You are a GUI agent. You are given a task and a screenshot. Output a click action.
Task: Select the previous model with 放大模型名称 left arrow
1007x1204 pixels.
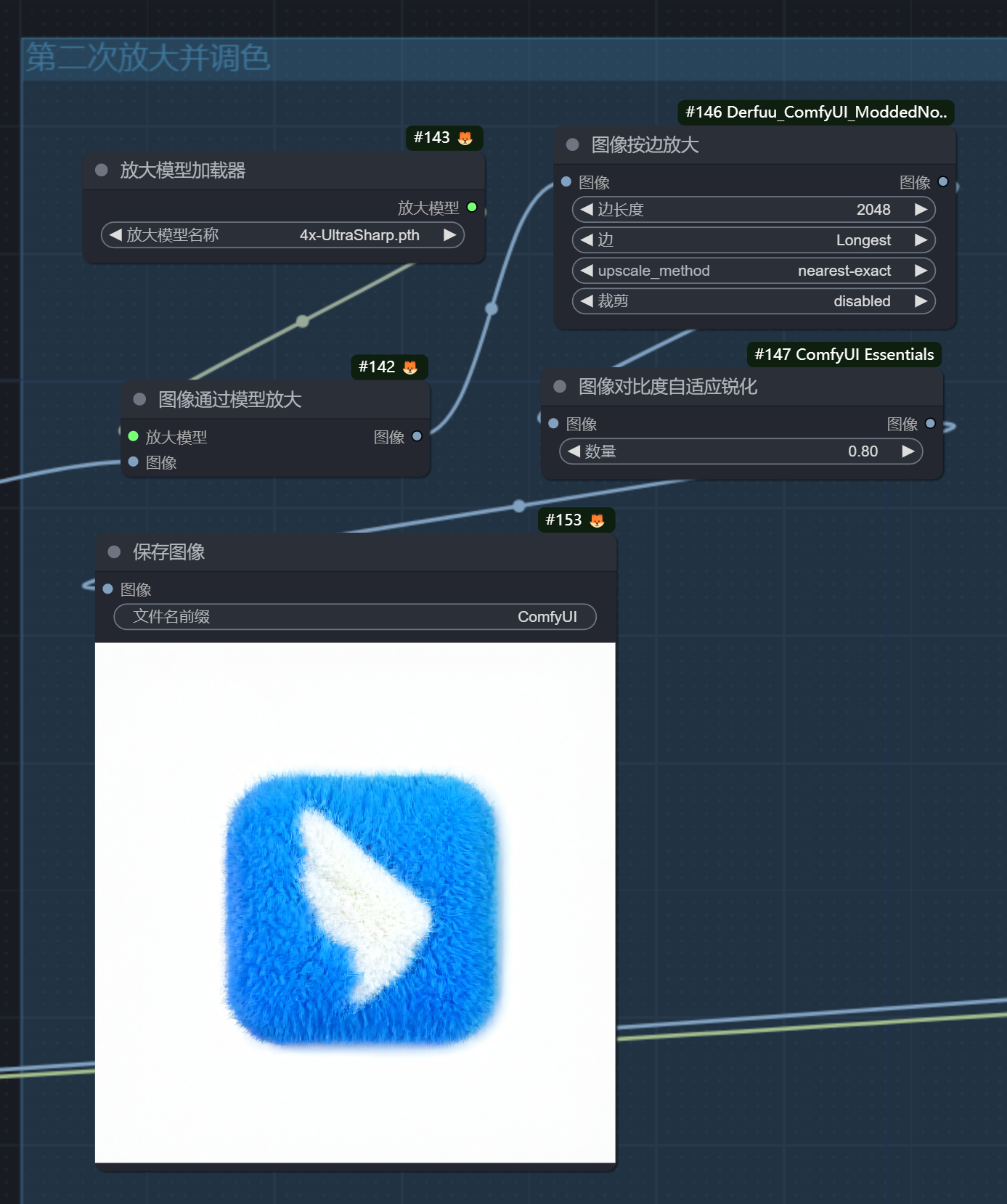pyautogui.click(x=115, y=234)
